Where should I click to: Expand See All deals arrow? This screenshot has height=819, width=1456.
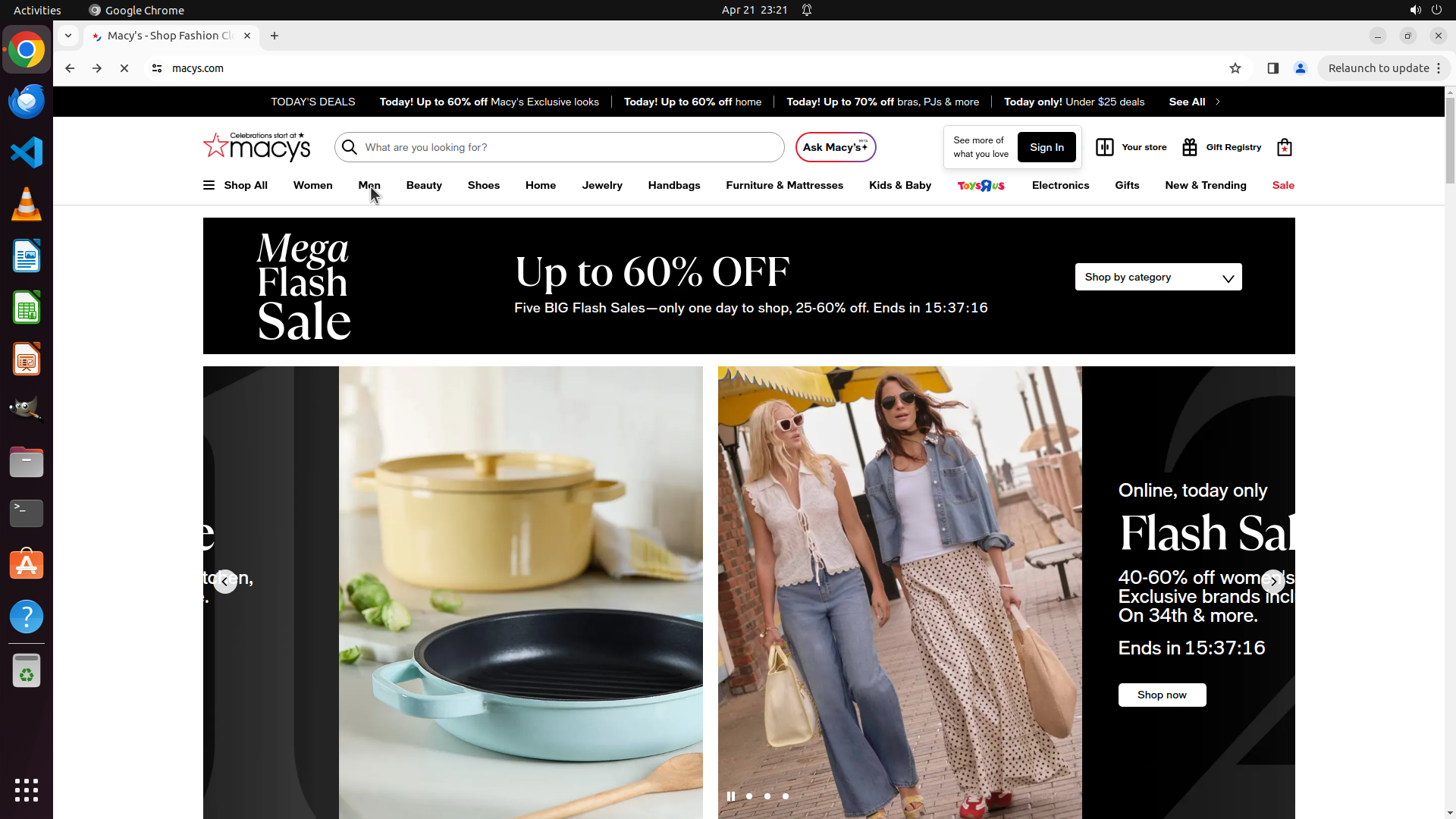[x=1217, y=102]
